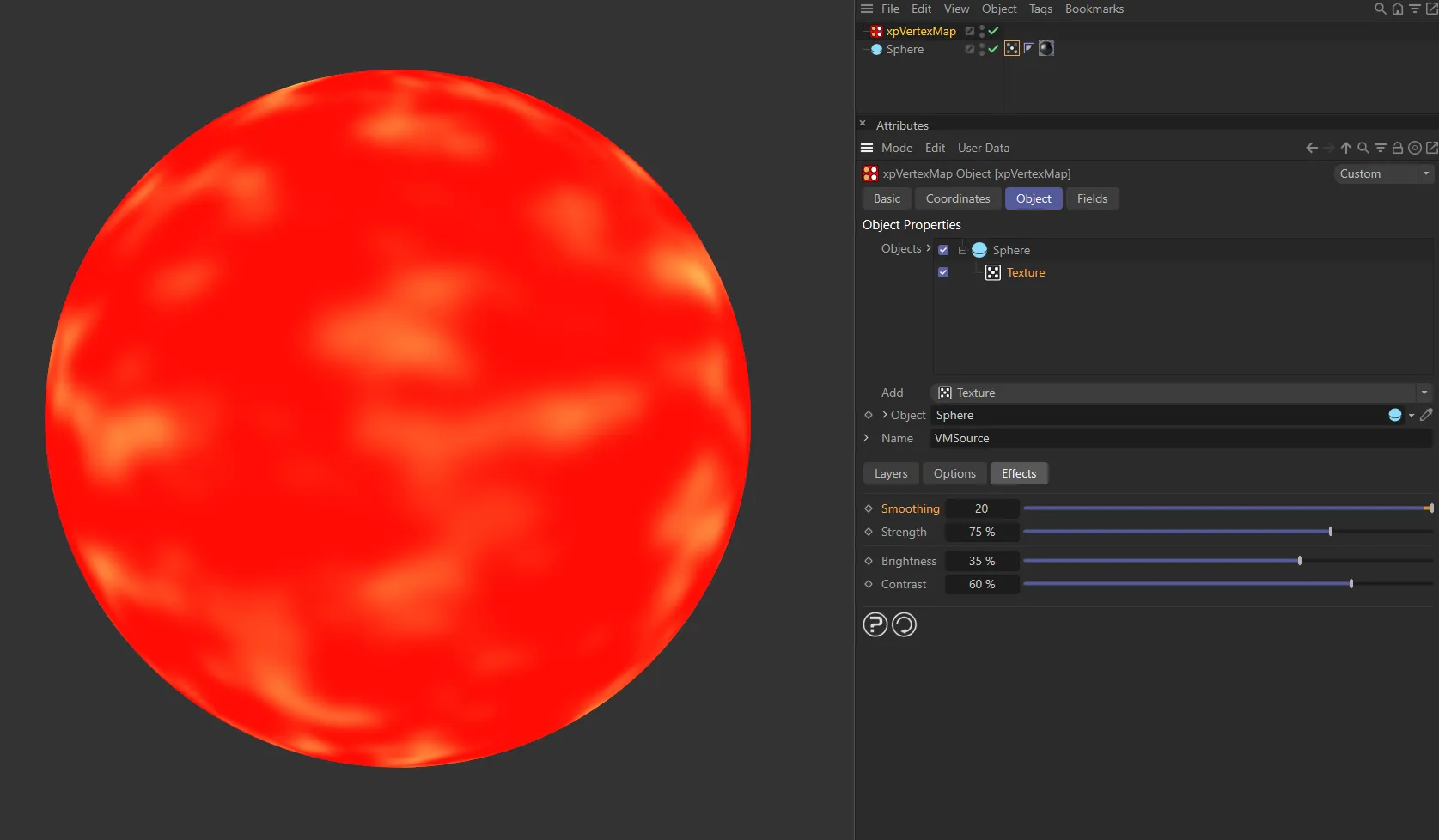Click the Effects button
Viewport: 1439px width, 840px height.
1018,473
